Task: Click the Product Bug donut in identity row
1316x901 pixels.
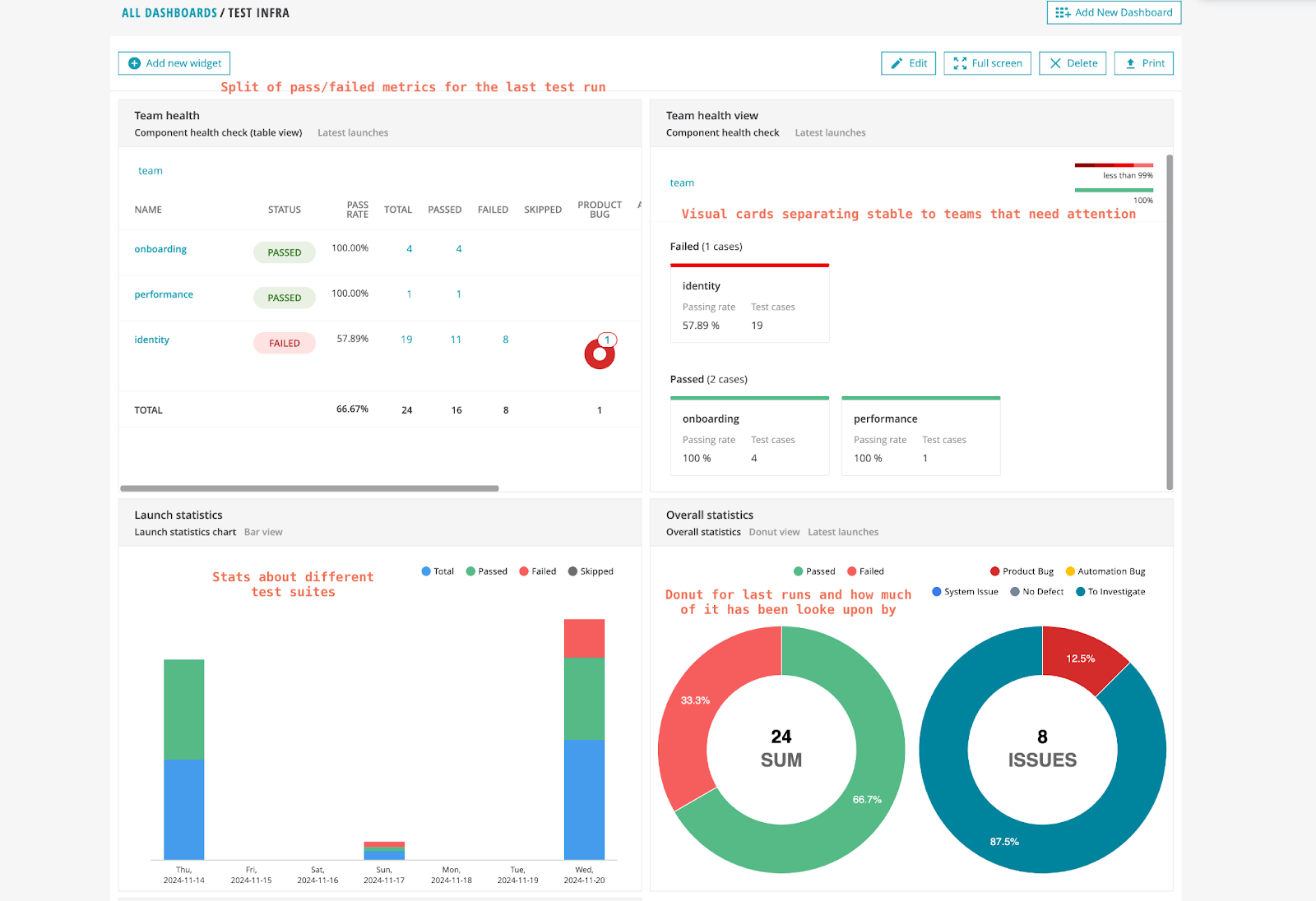Action: (x=599, y=354)
